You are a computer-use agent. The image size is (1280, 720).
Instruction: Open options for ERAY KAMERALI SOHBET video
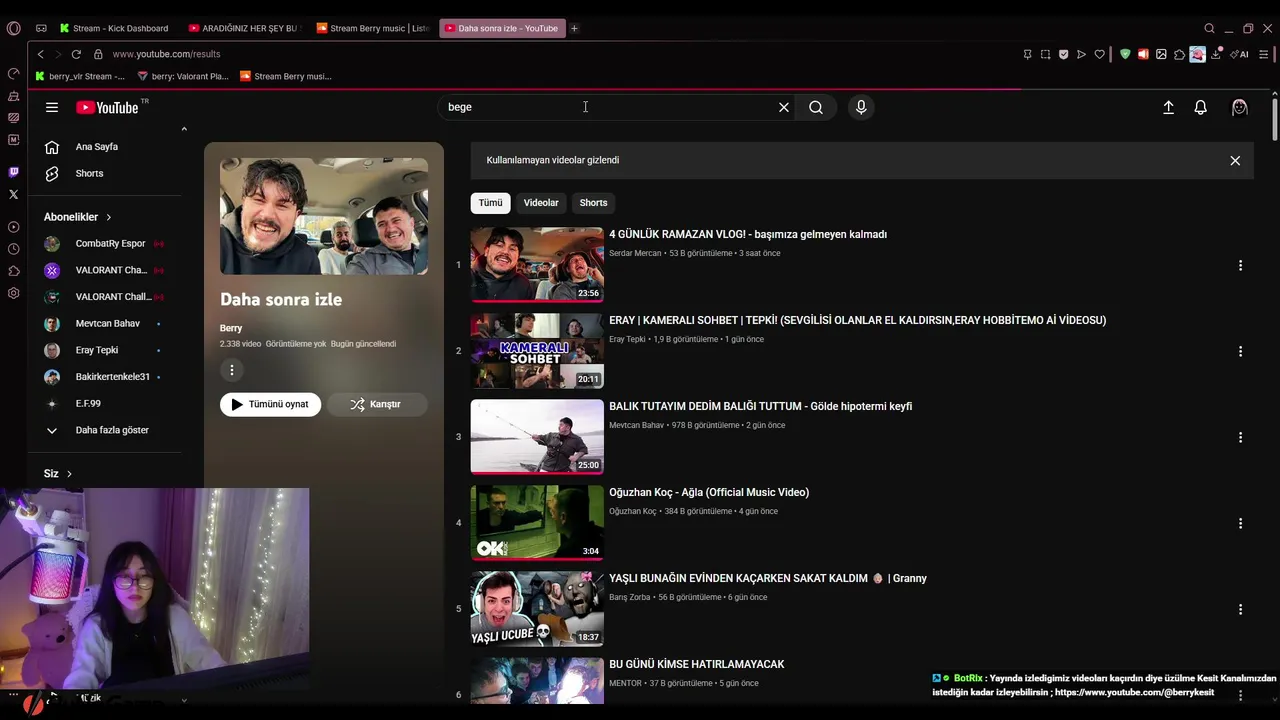1240,351
